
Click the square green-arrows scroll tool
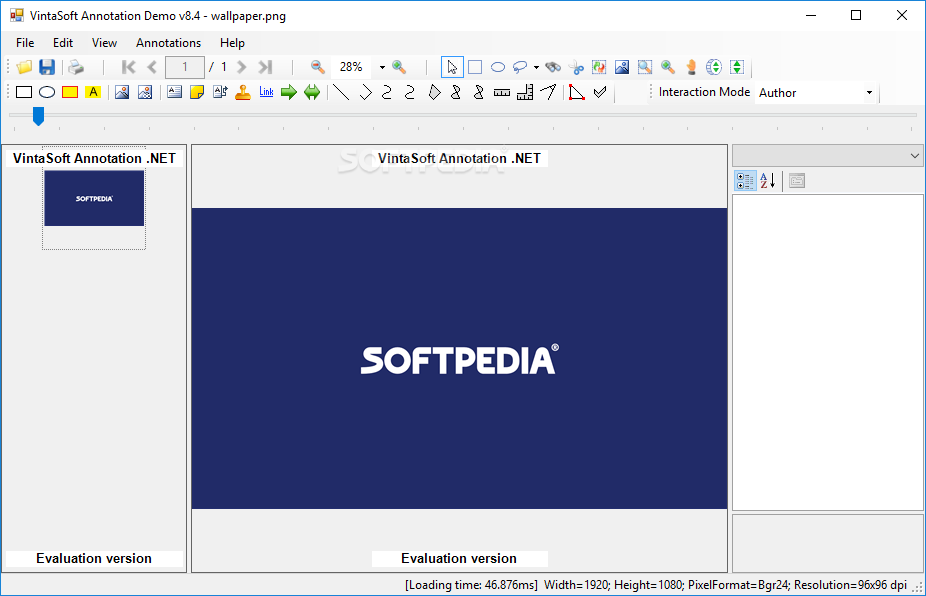737,67
